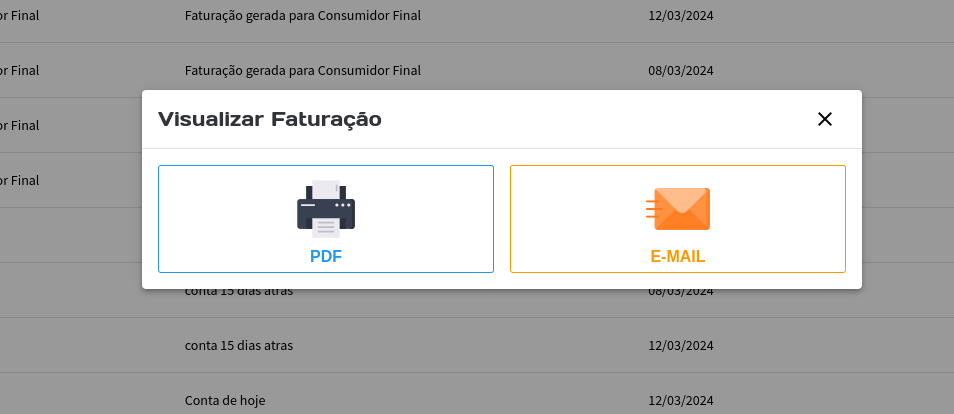Select truncated 'or Final' cell in 08/03/2024 Faturação row
This screenshot has height=414, width=954.
point(19,70)
